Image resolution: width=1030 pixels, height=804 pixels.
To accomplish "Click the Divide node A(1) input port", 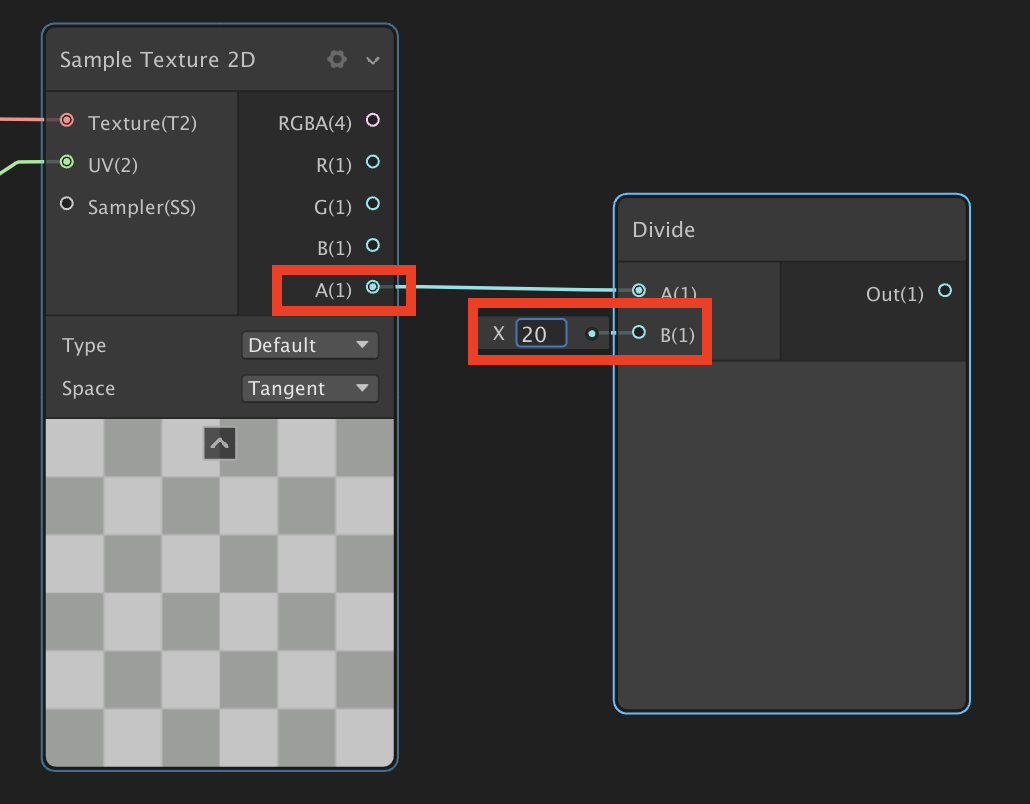I will pyautogui.click(x=639, y=291).
